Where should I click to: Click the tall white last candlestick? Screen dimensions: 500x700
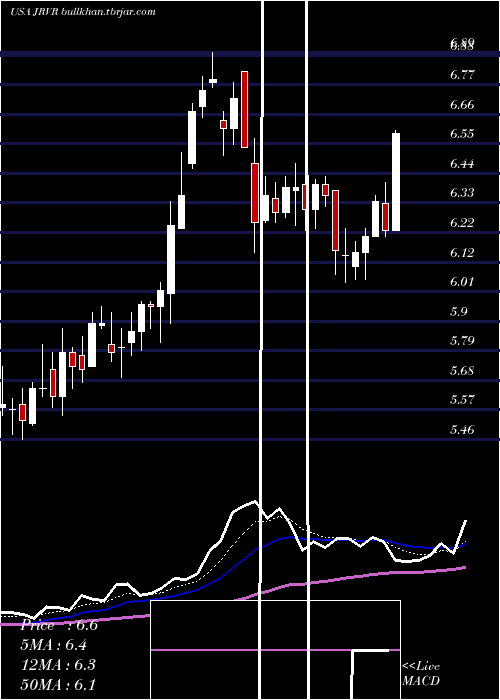point(396,182)
